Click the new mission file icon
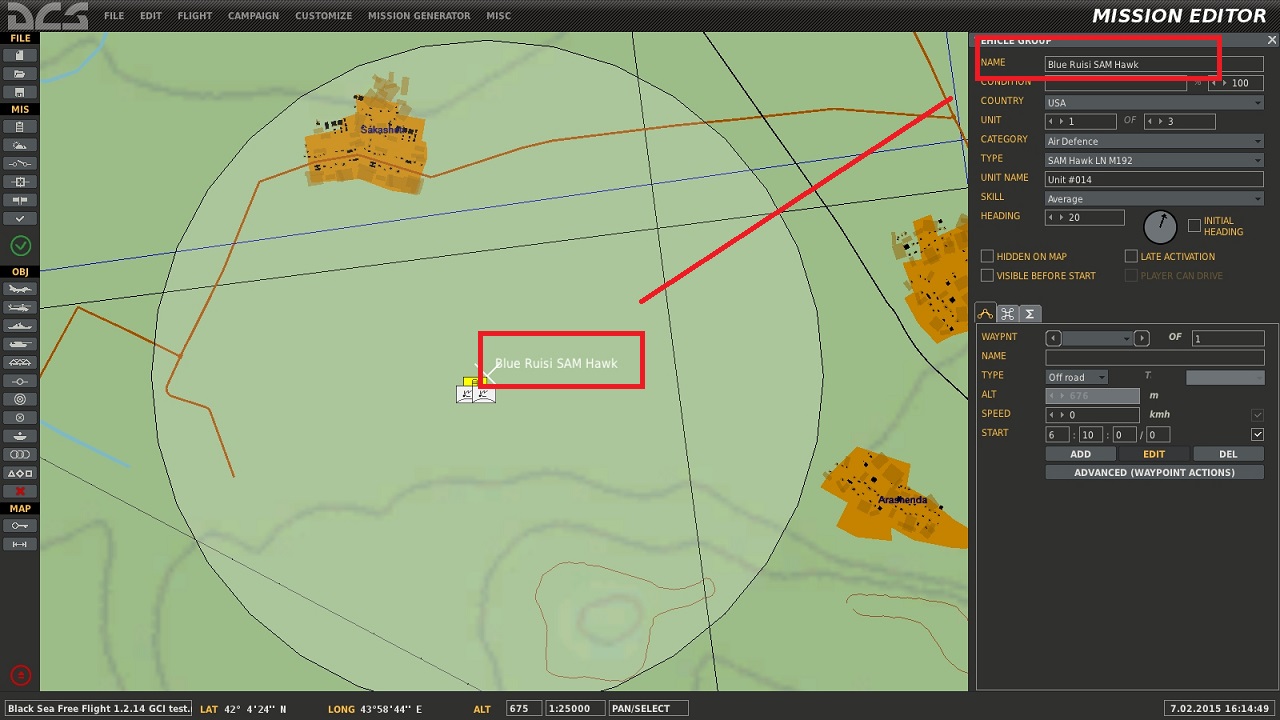This screenshot has width=1280, height=720. (20, 55)
